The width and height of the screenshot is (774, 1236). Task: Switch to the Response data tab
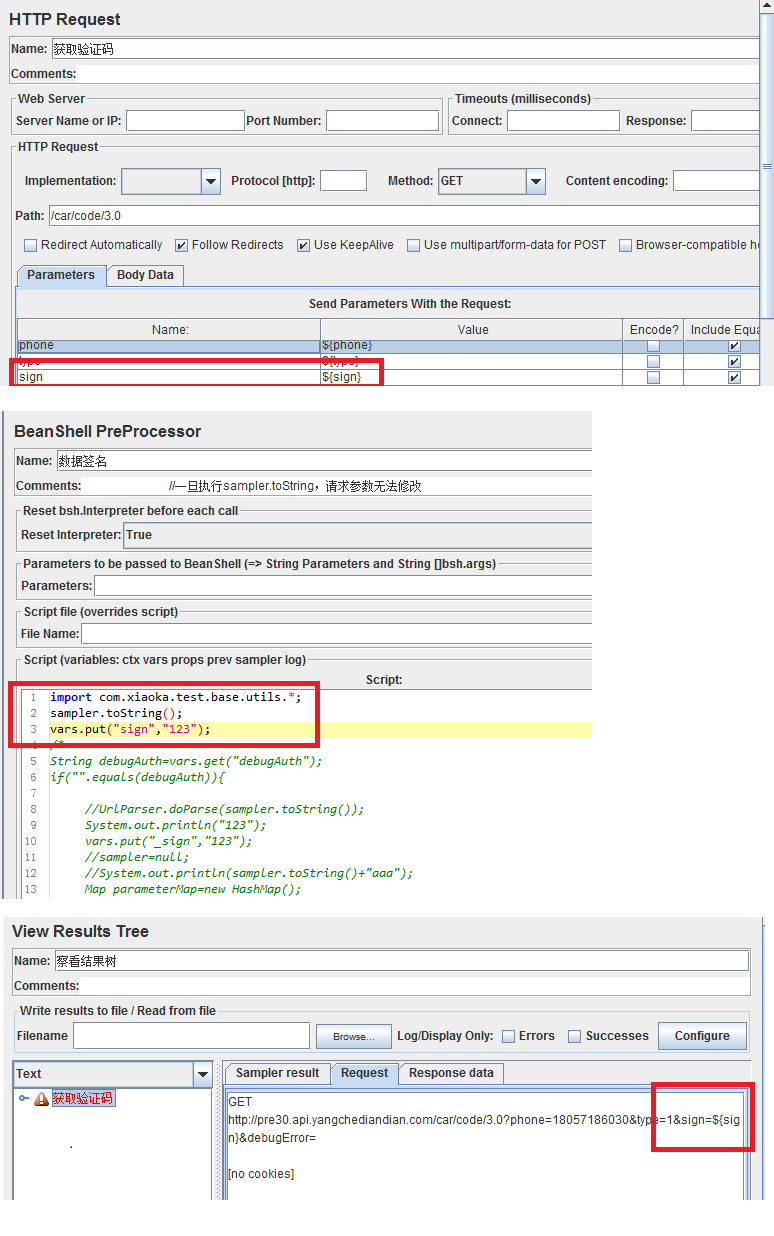(x=451, y=1073)
